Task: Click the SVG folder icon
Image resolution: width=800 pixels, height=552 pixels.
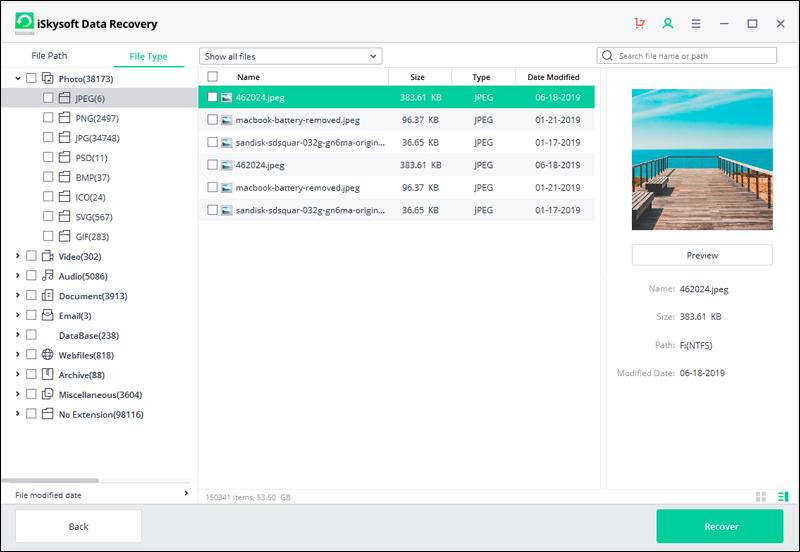Action: [x=64, y=216]
